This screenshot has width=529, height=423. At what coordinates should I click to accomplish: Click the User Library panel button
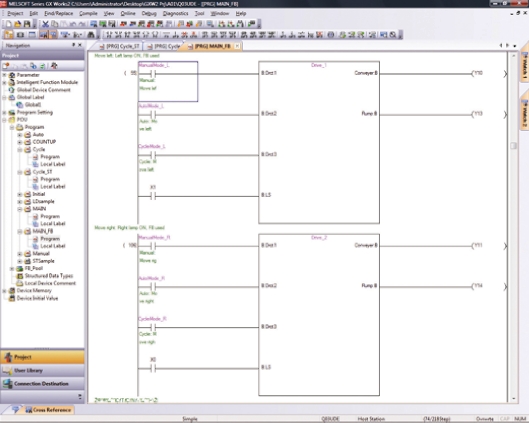(x=43, y=370)
